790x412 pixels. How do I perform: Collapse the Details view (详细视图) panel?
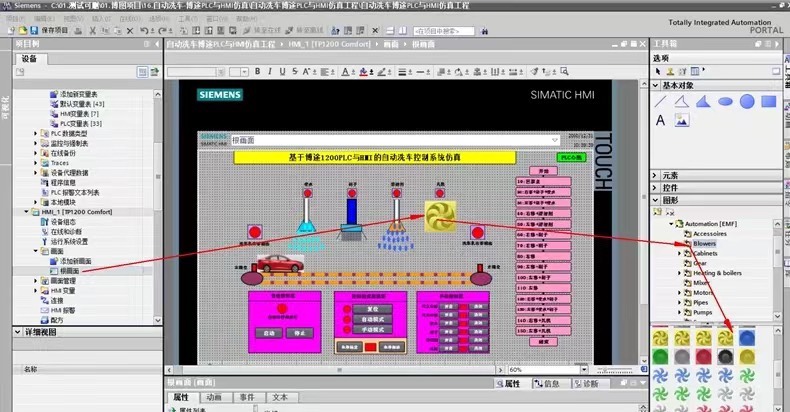click(18, 332)
